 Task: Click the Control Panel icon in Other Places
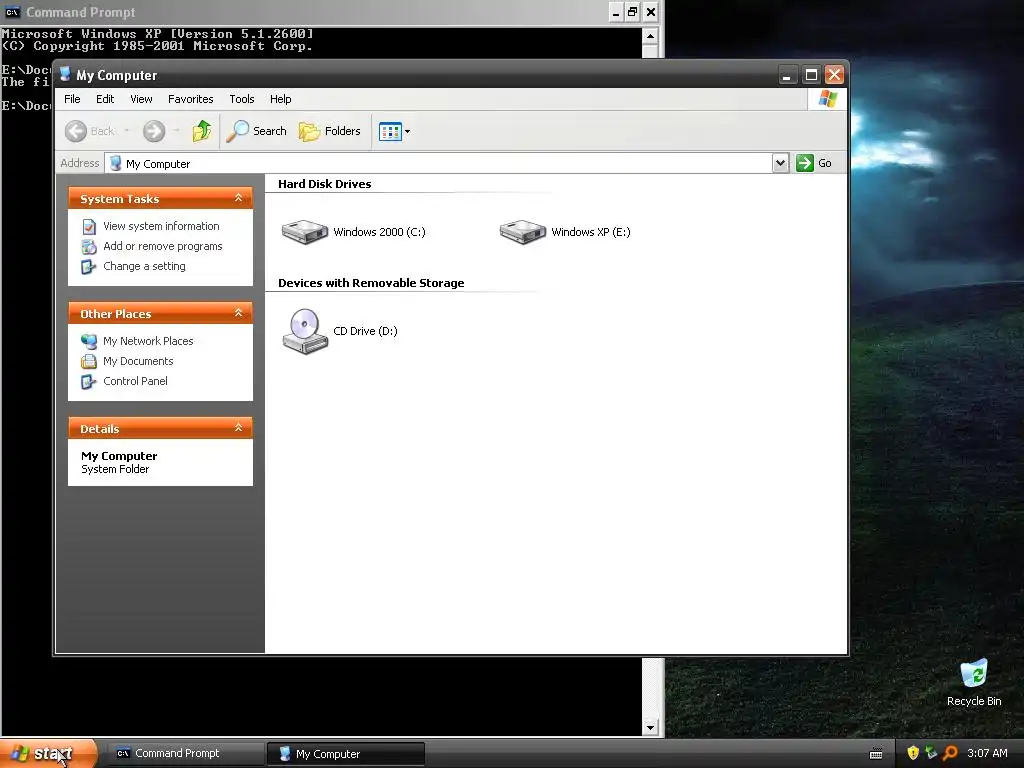[x=89, y=381]
